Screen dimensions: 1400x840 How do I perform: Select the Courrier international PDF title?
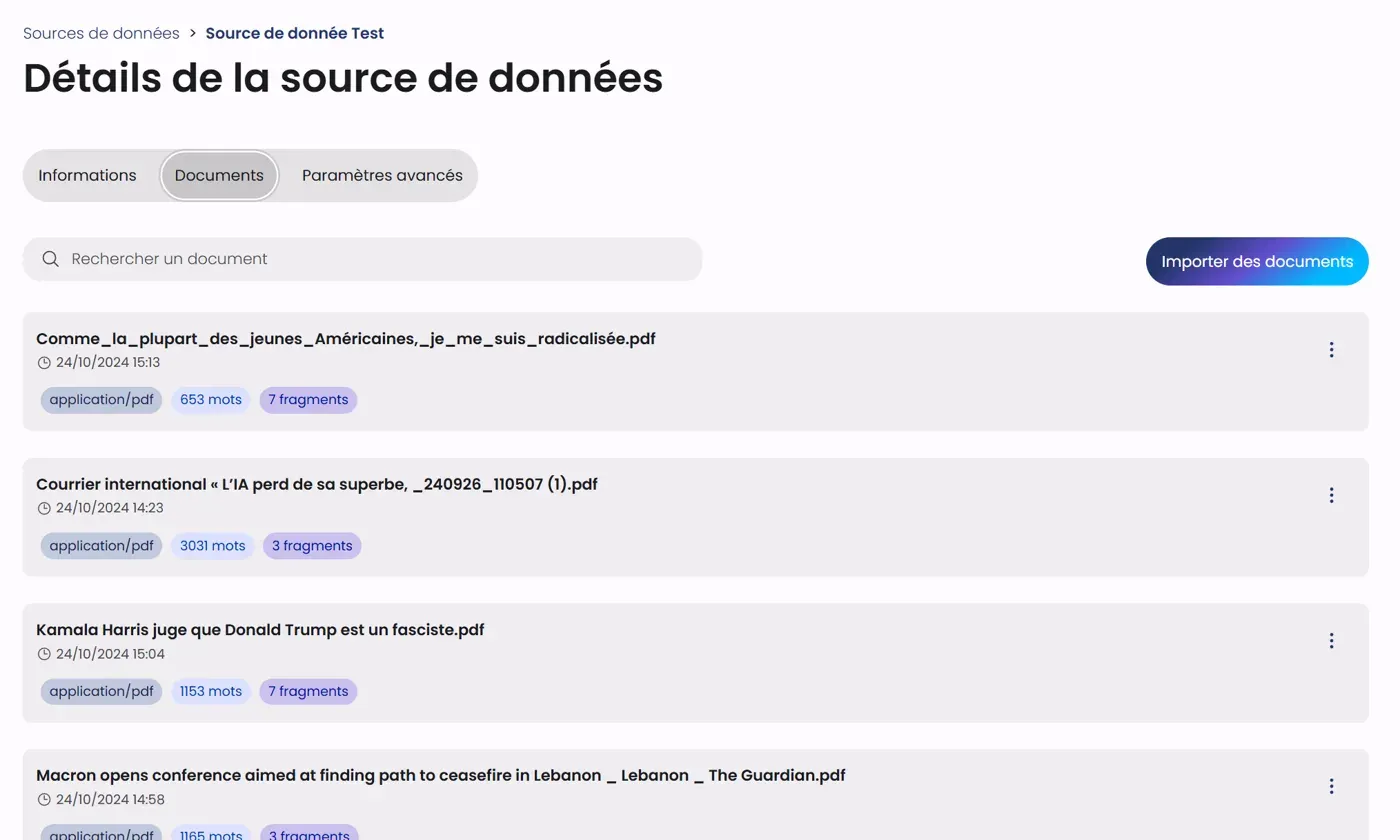316,484
